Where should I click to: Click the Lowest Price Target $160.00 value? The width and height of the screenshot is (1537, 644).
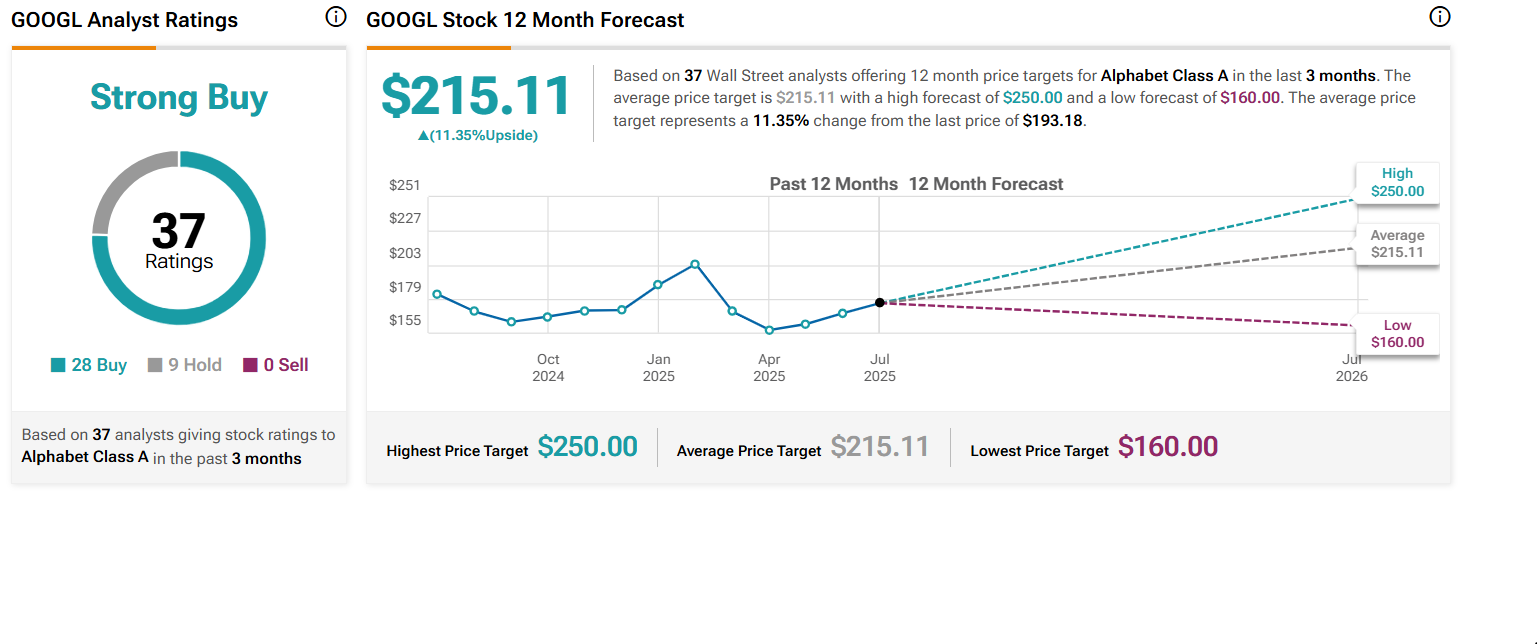tap(1167, 448)
